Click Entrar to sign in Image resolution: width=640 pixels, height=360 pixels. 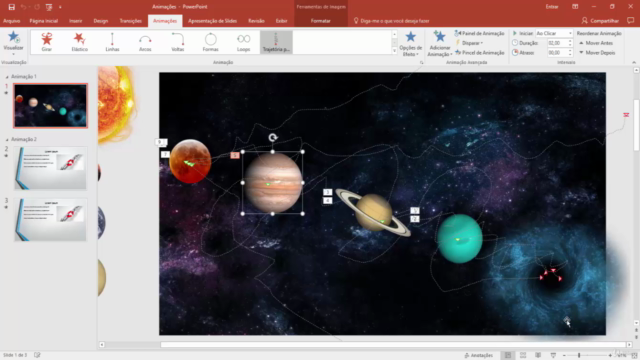pyautogui.click(x=552, y=7)
